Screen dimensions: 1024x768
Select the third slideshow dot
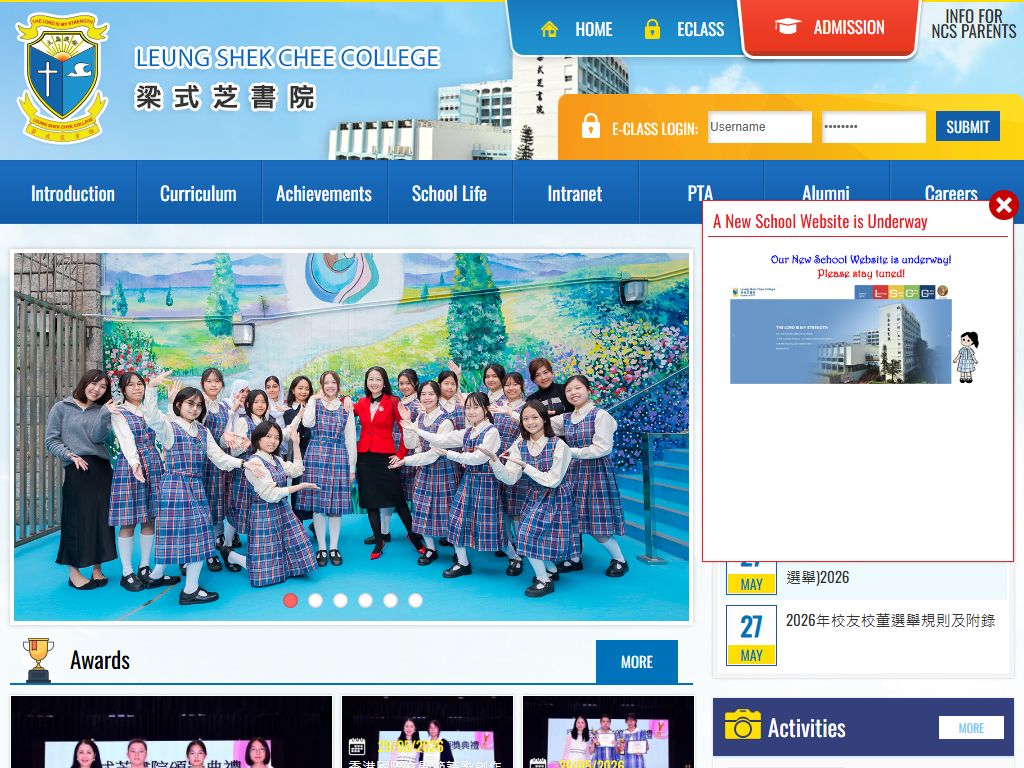coord(340,600)
